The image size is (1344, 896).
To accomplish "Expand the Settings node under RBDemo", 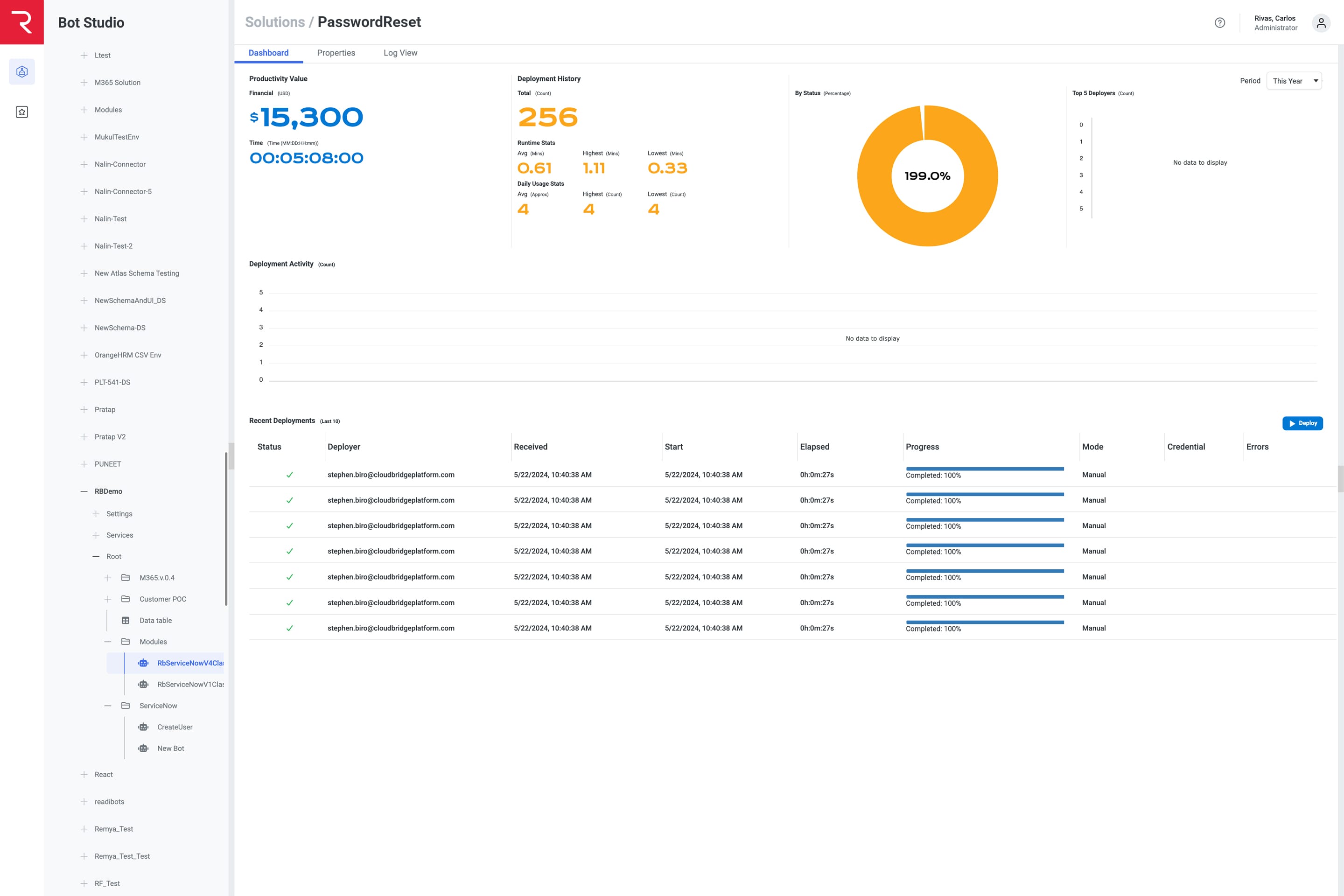I will (x=96, y=514).
